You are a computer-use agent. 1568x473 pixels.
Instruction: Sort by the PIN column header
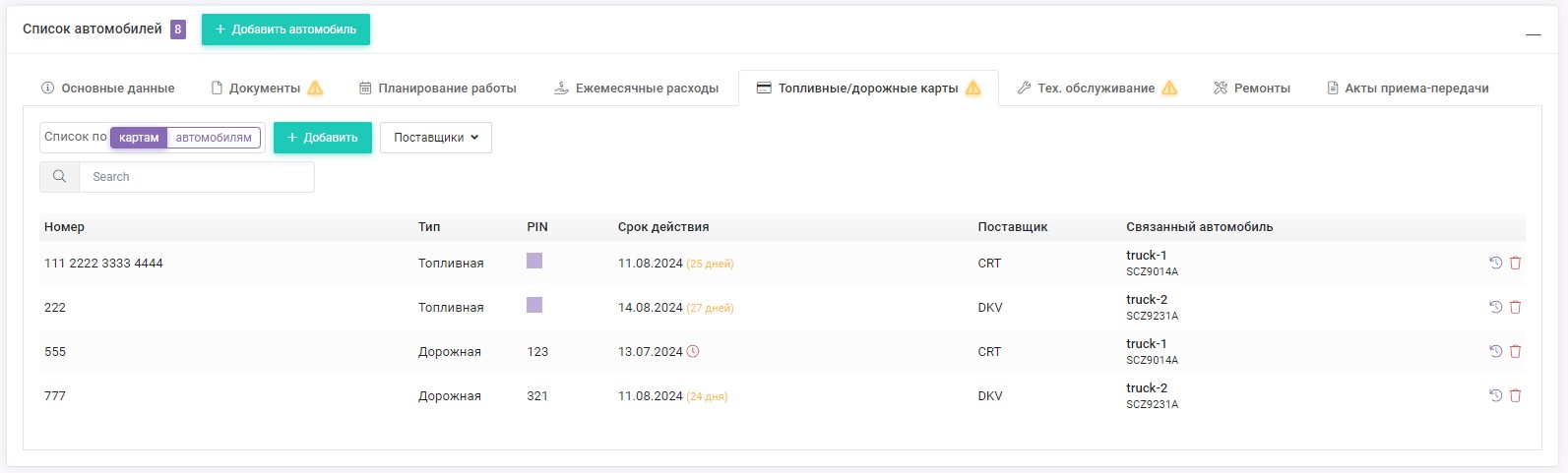(x=537, y=226)
